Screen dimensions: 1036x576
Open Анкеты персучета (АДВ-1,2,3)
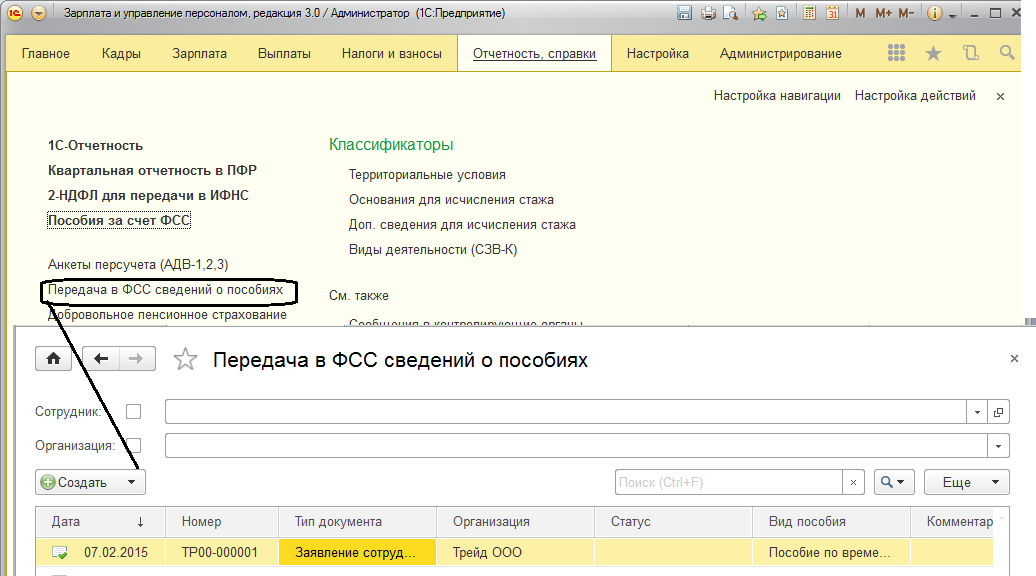pyautogui.click(x=138, y=265)
